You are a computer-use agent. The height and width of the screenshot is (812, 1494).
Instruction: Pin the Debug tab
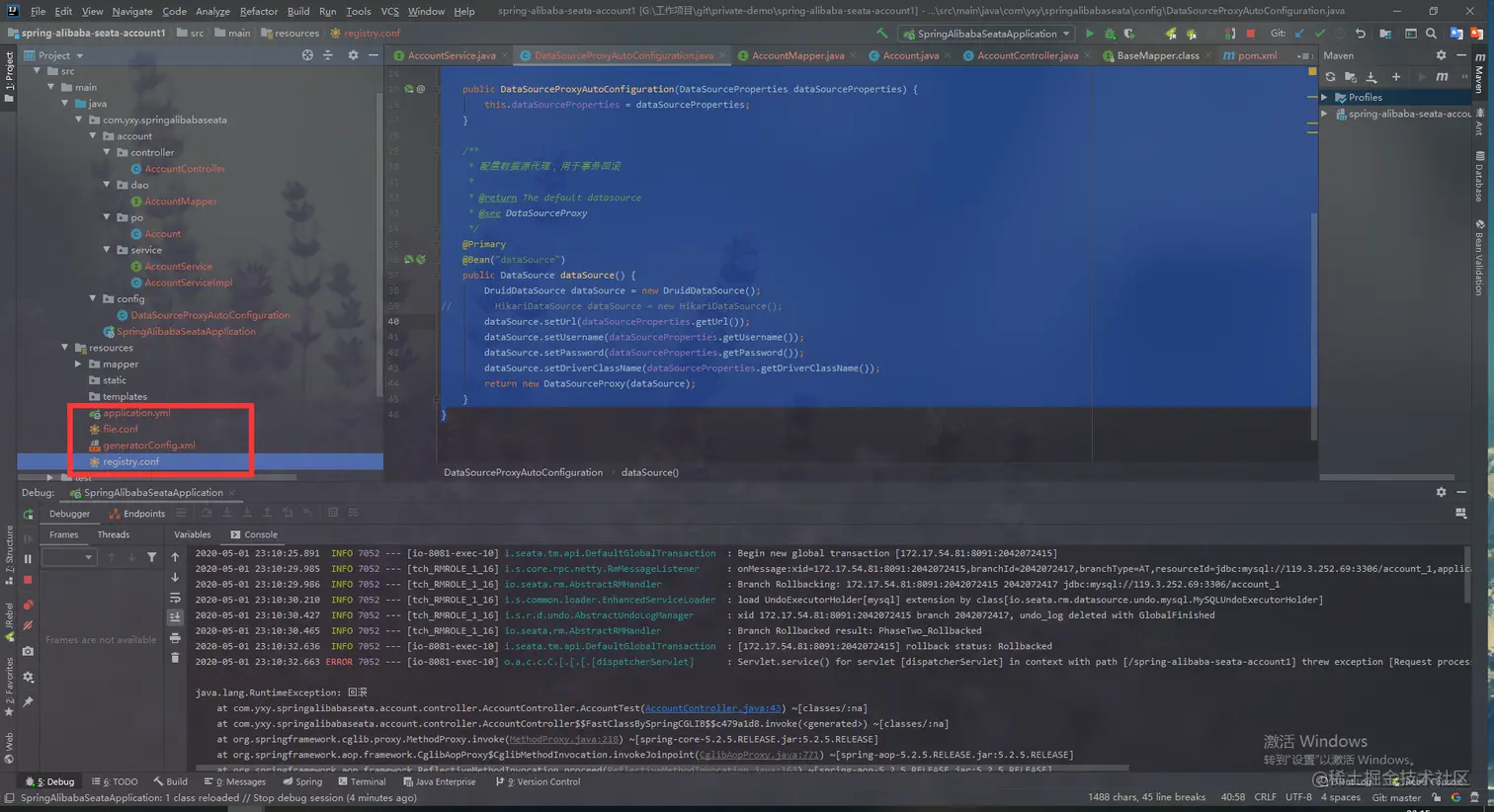pyautogui.click(x=28, y=701)
